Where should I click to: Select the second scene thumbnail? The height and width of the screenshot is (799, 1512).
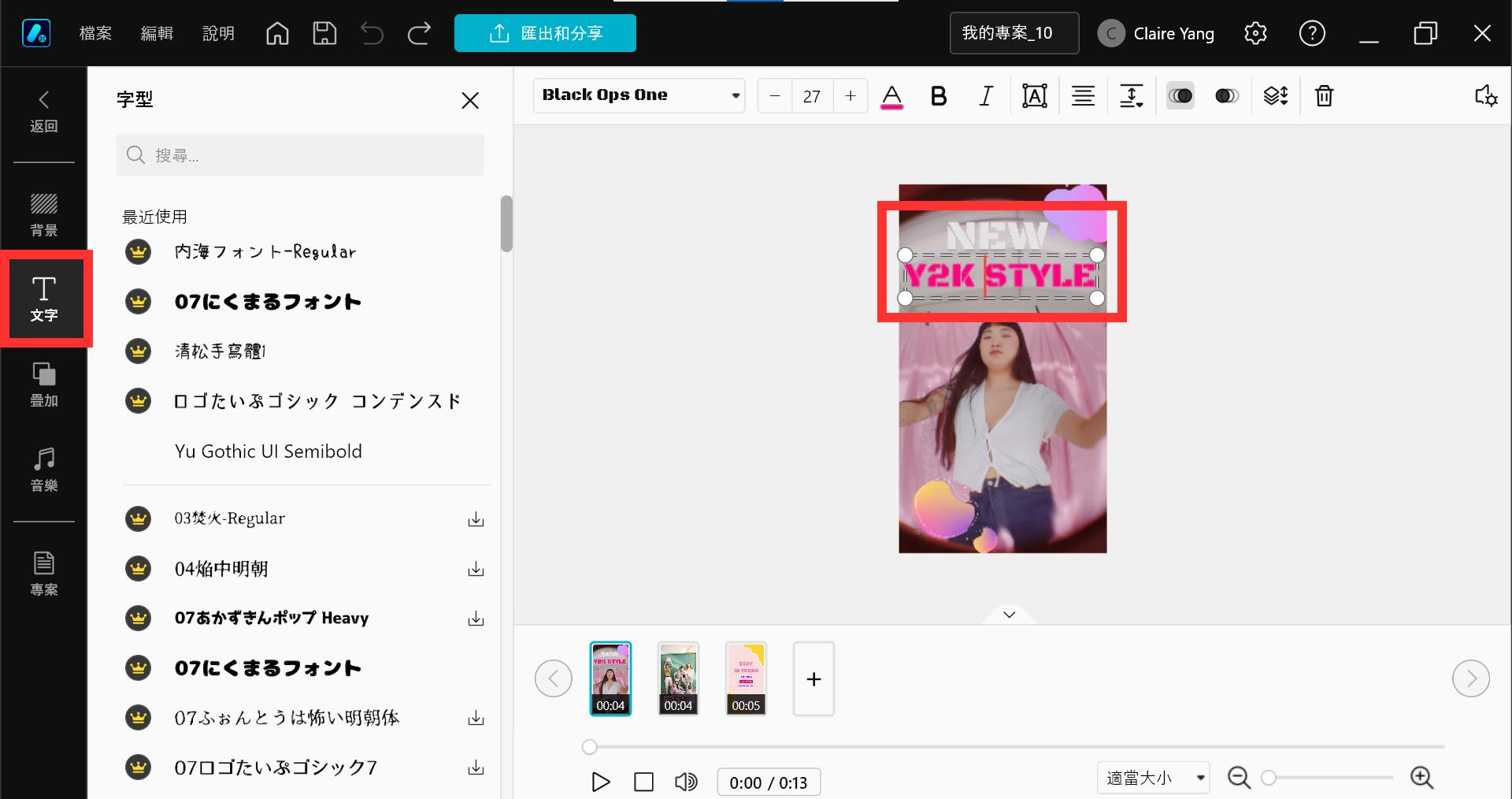point(678,678)
